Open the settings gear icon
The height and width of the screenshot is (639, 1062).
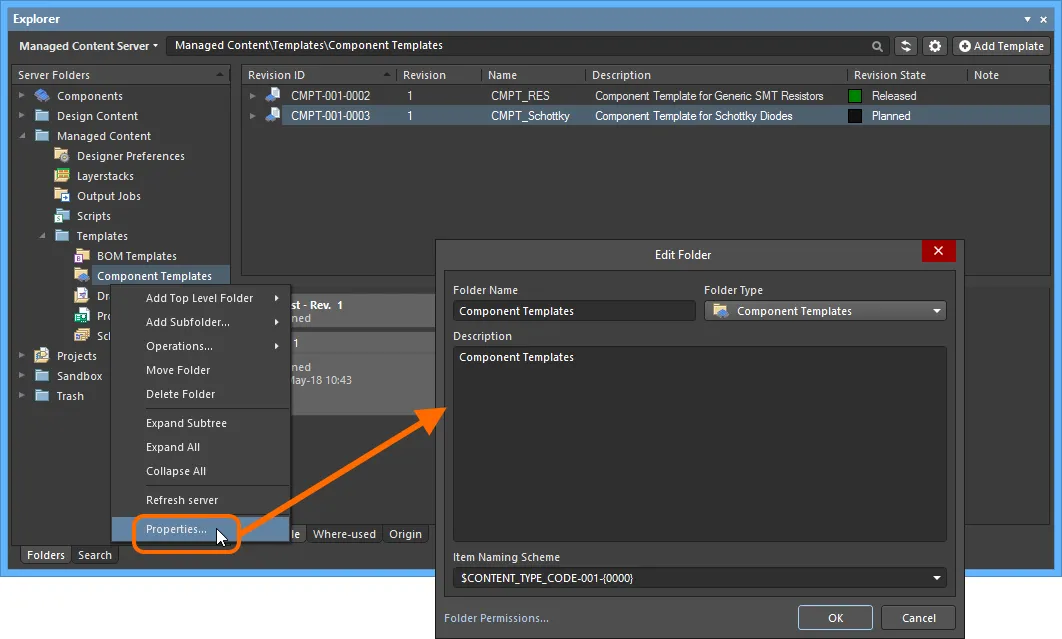[x=935, y=46]
